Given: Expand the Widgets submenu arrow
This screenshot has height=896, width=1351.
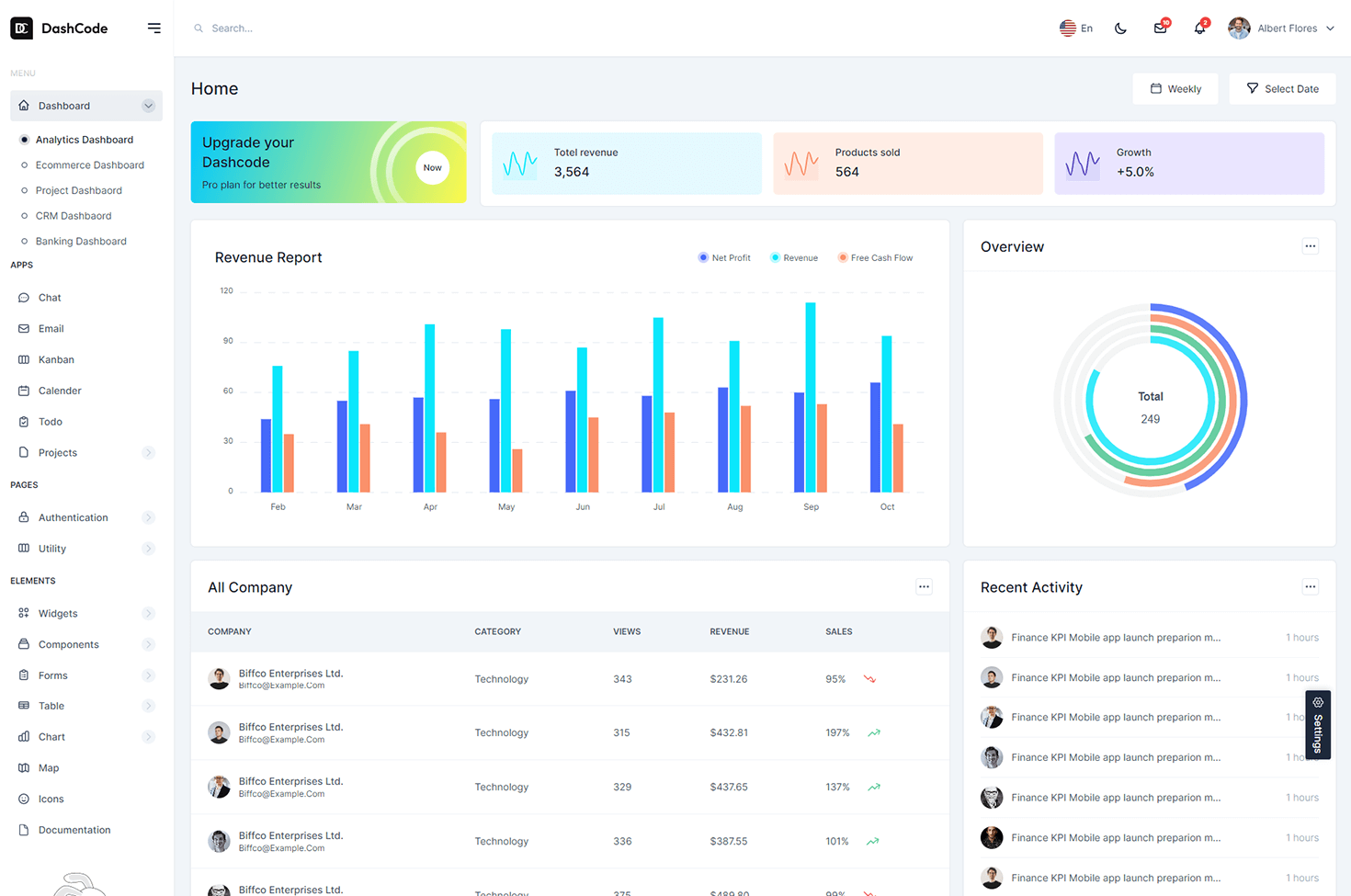Looking at the screenshot, I should pos(148,613).
